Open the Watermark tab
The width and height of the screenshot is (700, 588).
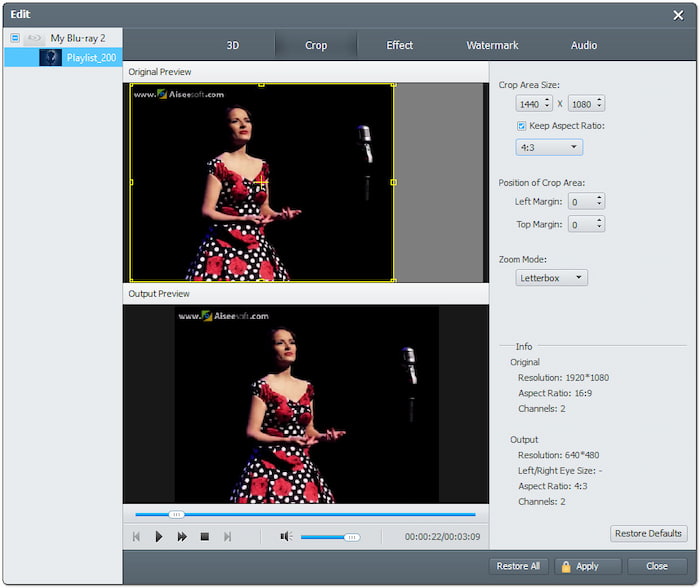pos(492,45)
